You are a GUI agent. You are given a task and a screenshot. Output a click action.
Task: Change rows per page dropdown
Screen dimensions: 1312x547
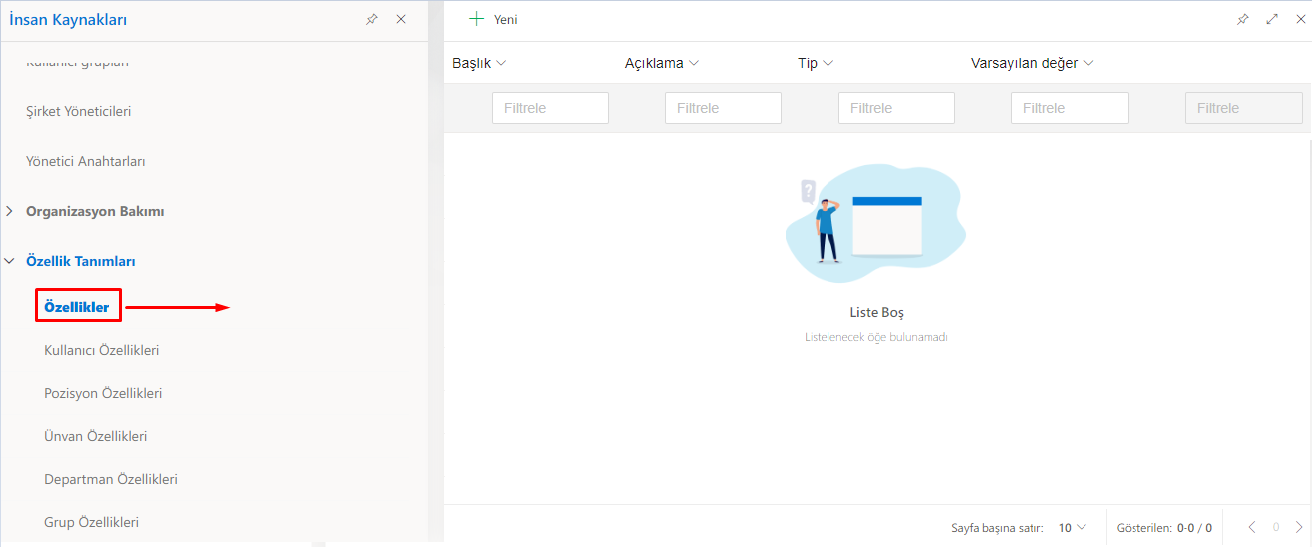coord(1072,527)
